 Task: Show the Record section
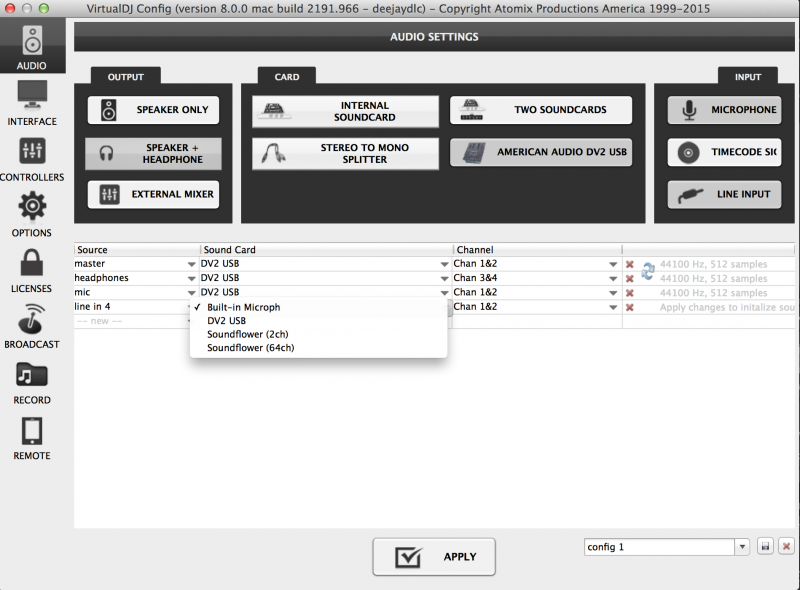(32, 382)
